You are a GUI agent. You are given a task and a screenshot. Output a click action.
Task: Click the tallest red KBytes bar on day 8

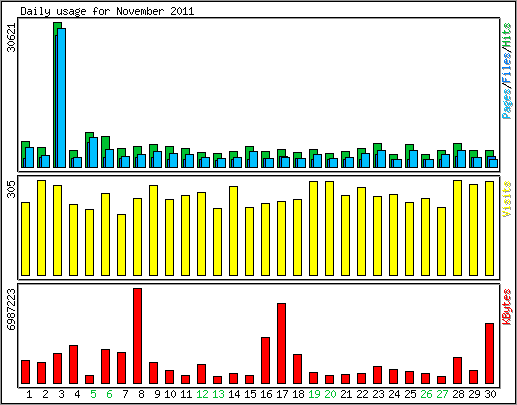tap(137, 336)
